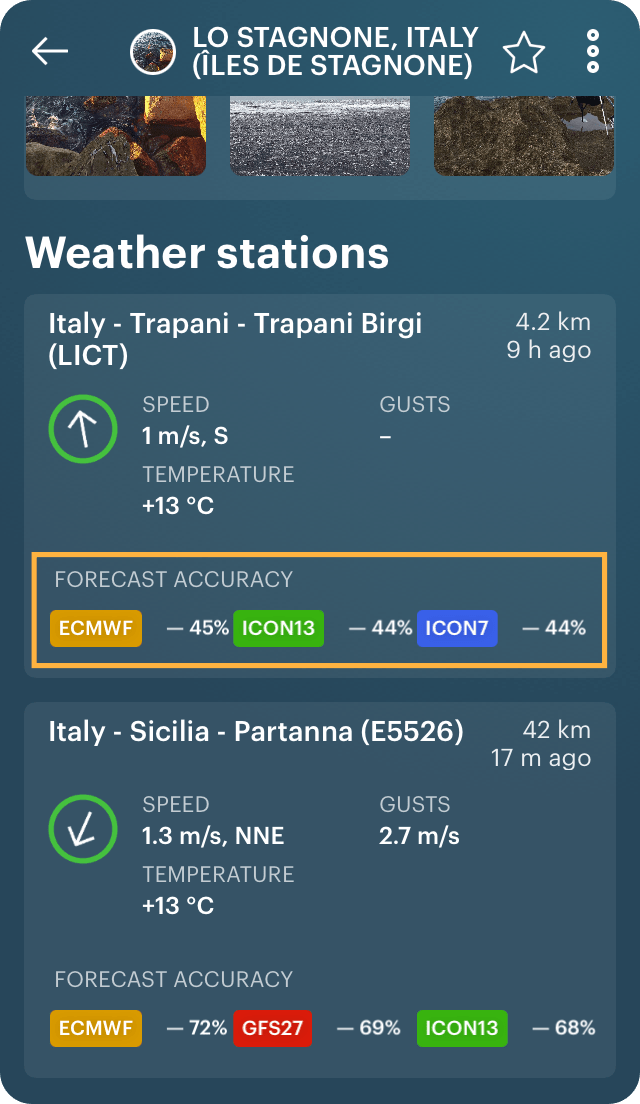
Task: Favorite Lo Stagnone using the star icon
Action: [x=522, y=50]
